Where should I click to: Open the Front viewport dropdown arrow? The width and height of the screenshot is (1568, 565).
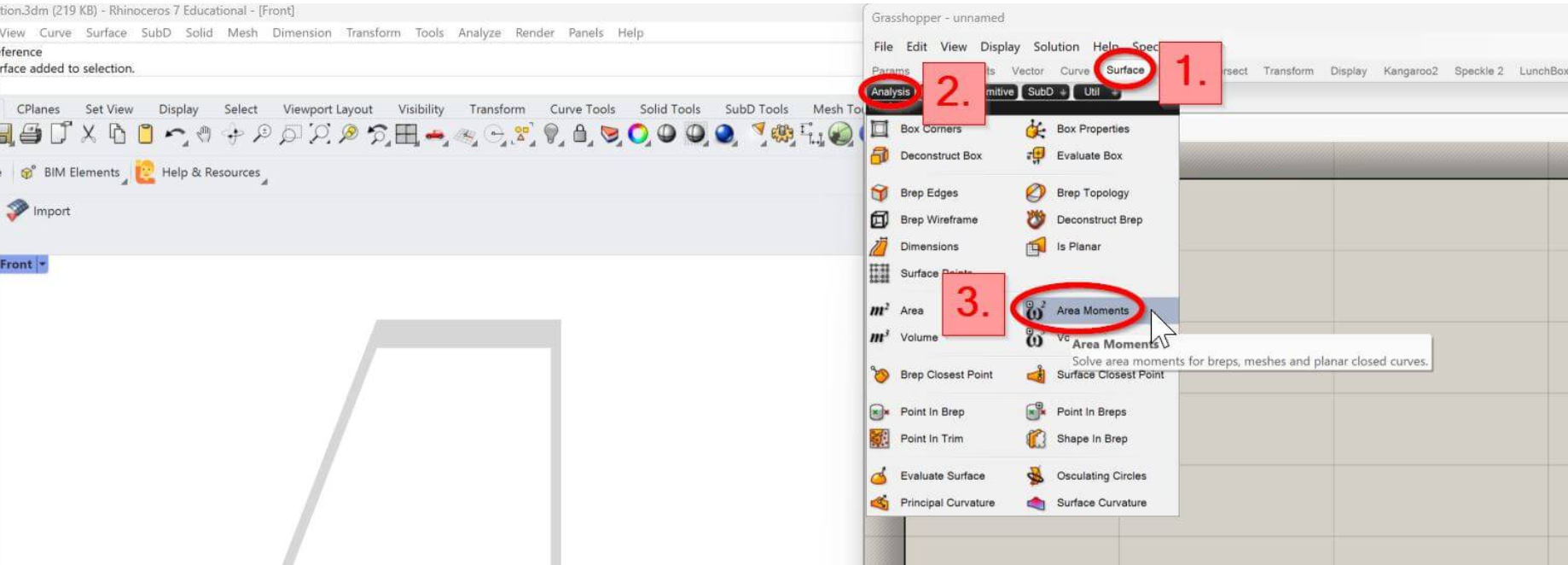pos(42,265)
